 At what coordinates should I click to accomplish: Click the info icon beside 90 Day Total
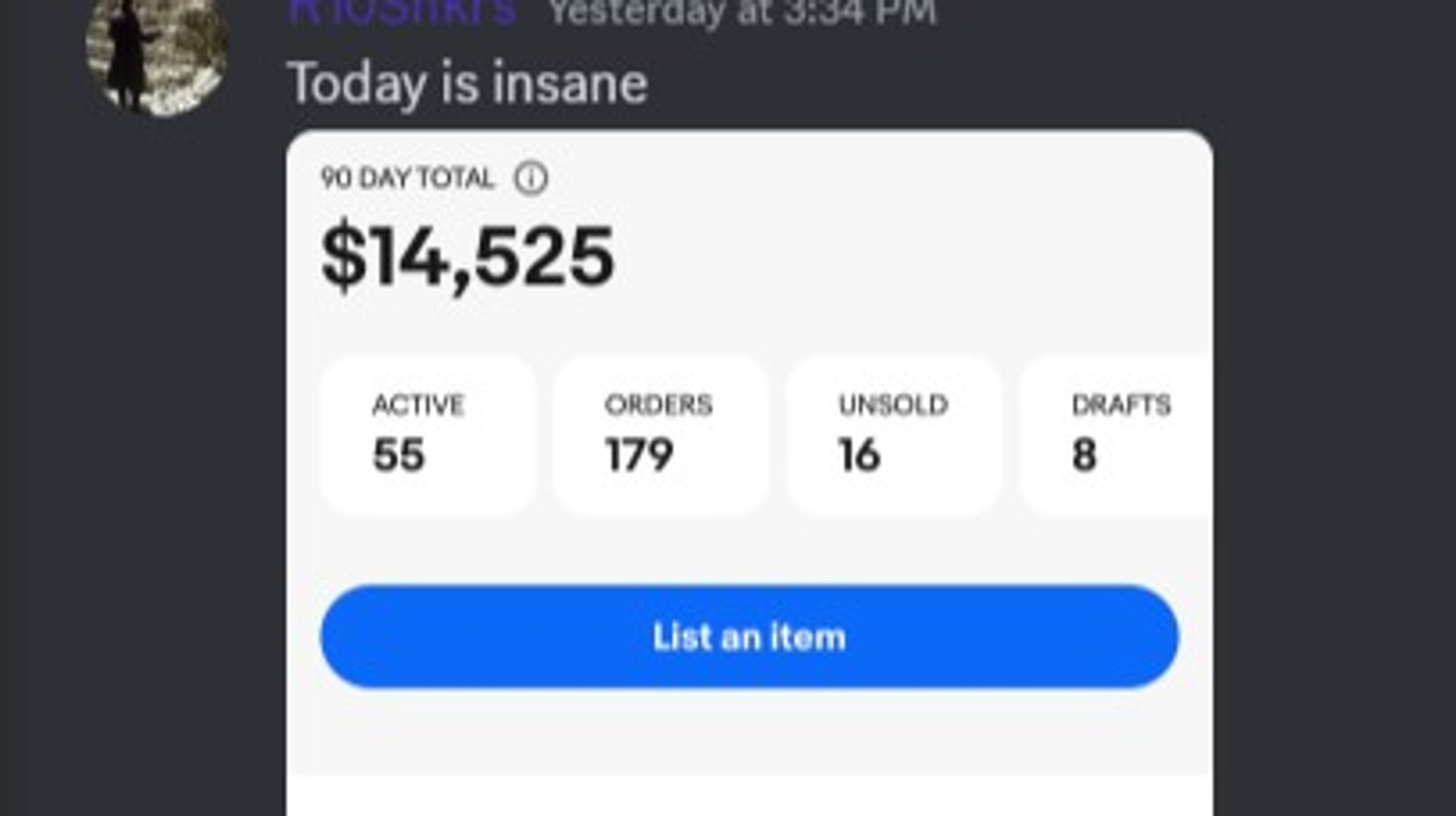(531, 179)
